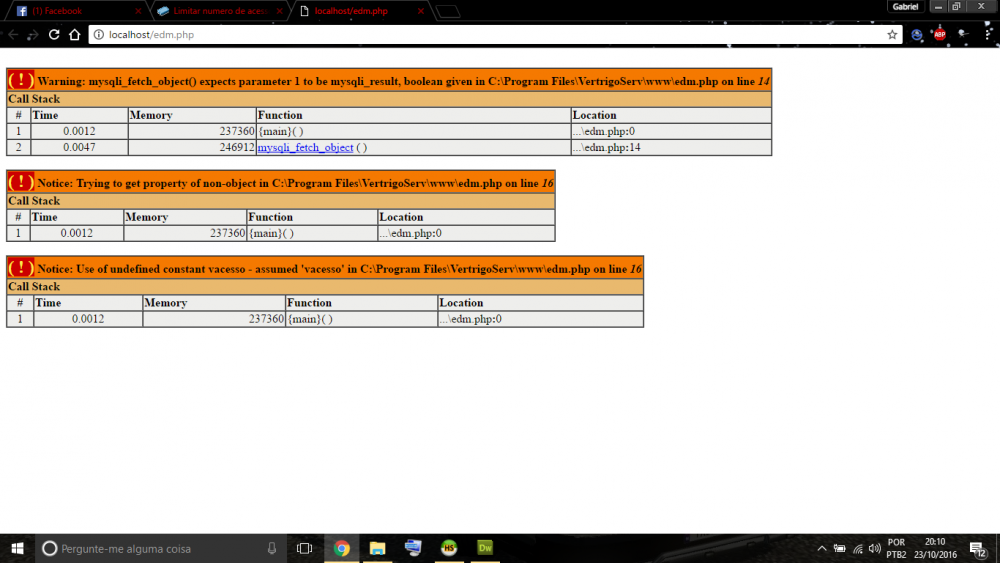1000x563 pixels.
Task: Click the Warning error icon for line 14
Action: pos(21,80)
